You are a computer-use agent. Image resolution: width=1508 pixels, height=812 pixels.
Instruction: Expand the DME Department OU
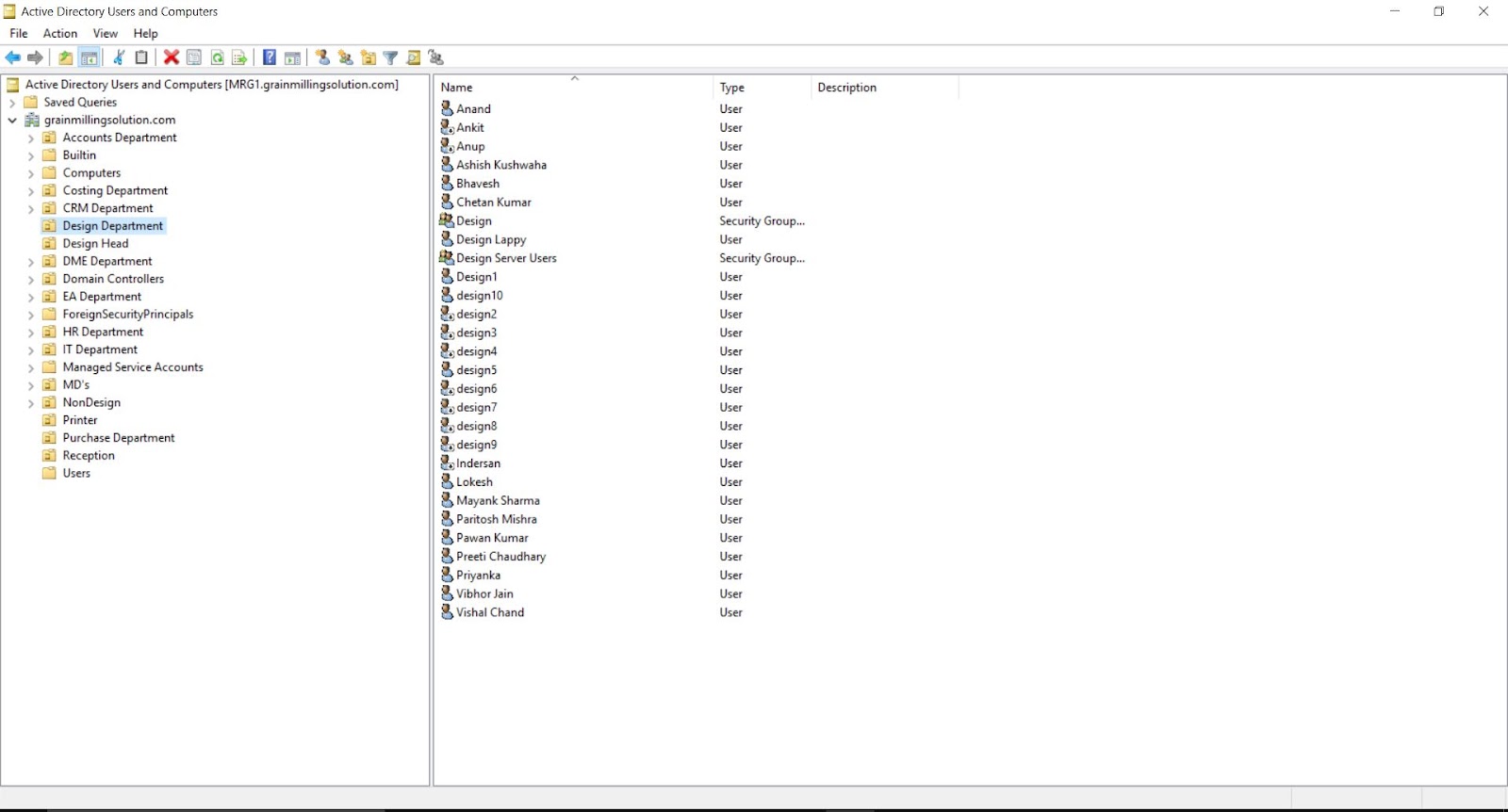[x=31, y=262]
